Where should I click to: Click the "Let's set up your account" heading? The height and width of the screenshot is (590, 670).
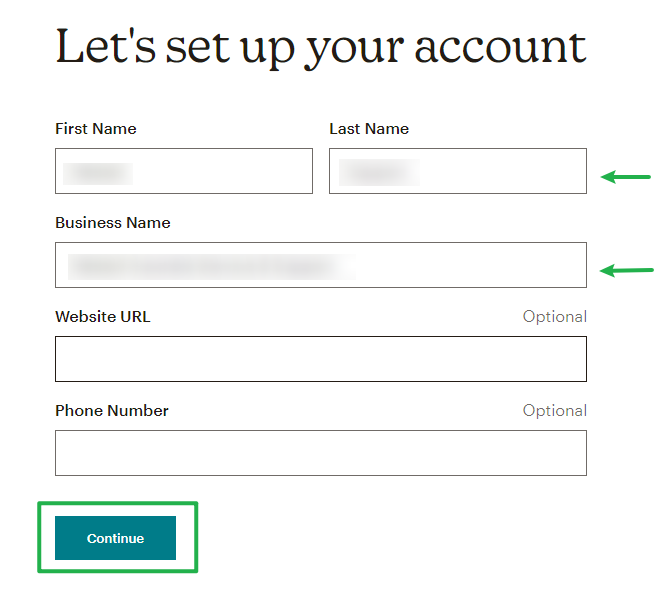(321, 47)
